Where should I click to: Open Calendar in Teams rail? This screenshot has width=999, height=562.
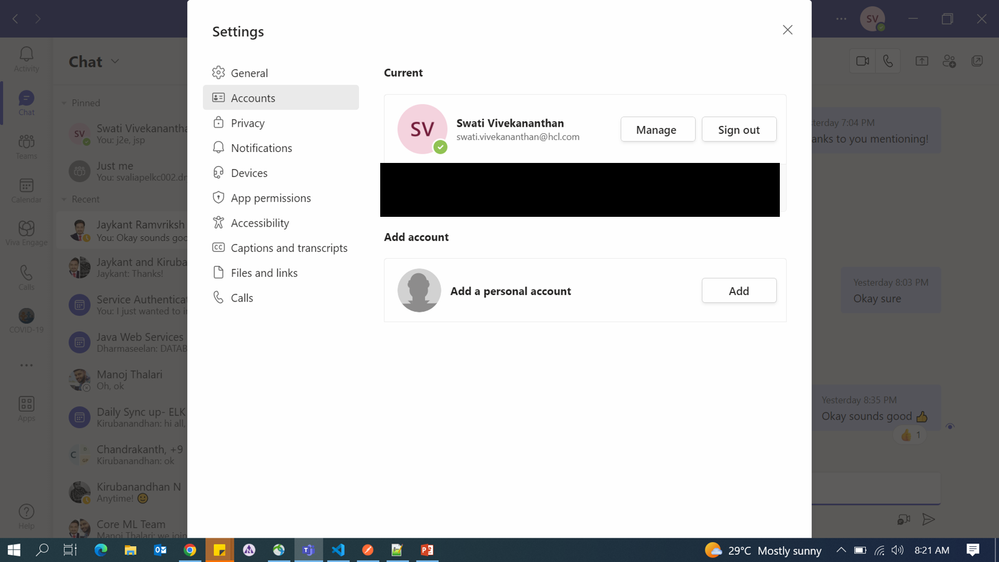(x=26, y=190)
